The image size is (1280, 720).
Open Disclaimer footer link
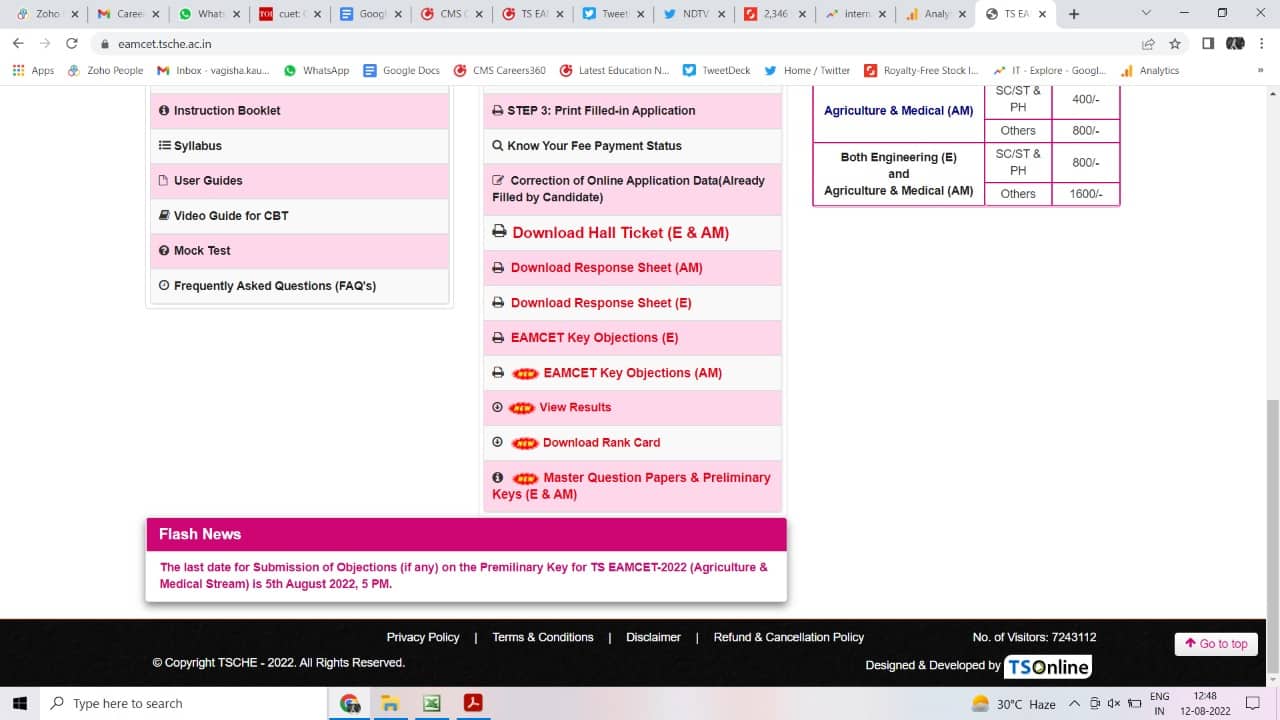(653, 637)
